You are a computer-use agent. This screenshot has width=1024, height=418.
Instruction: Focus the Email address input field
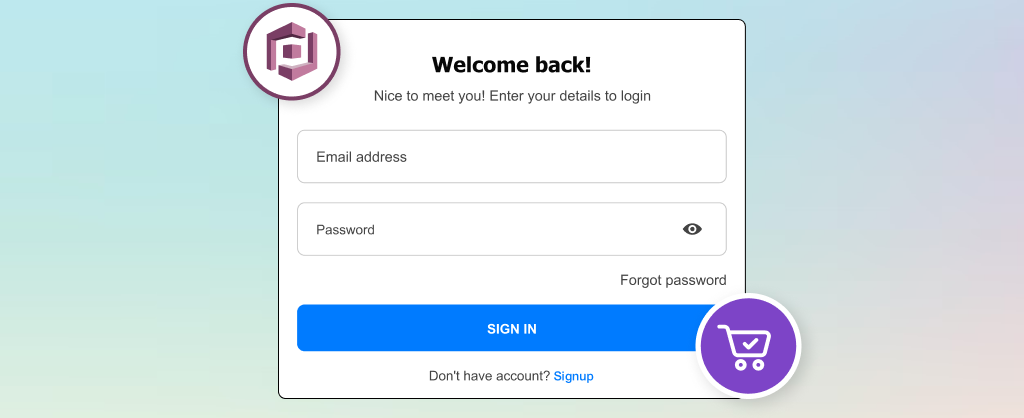click(x=511, y=157)
